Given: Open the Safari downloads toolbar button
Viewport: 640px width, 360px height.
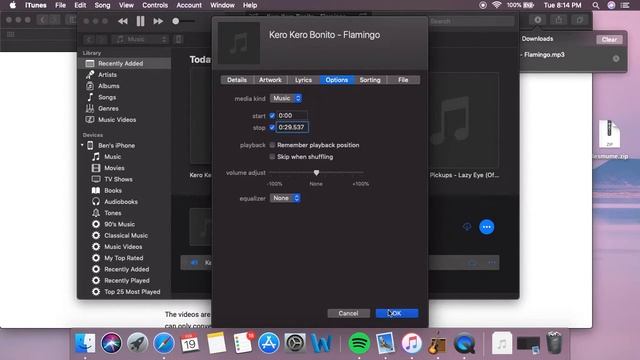Looking at the screenshot, I should (x=538, y=20).
